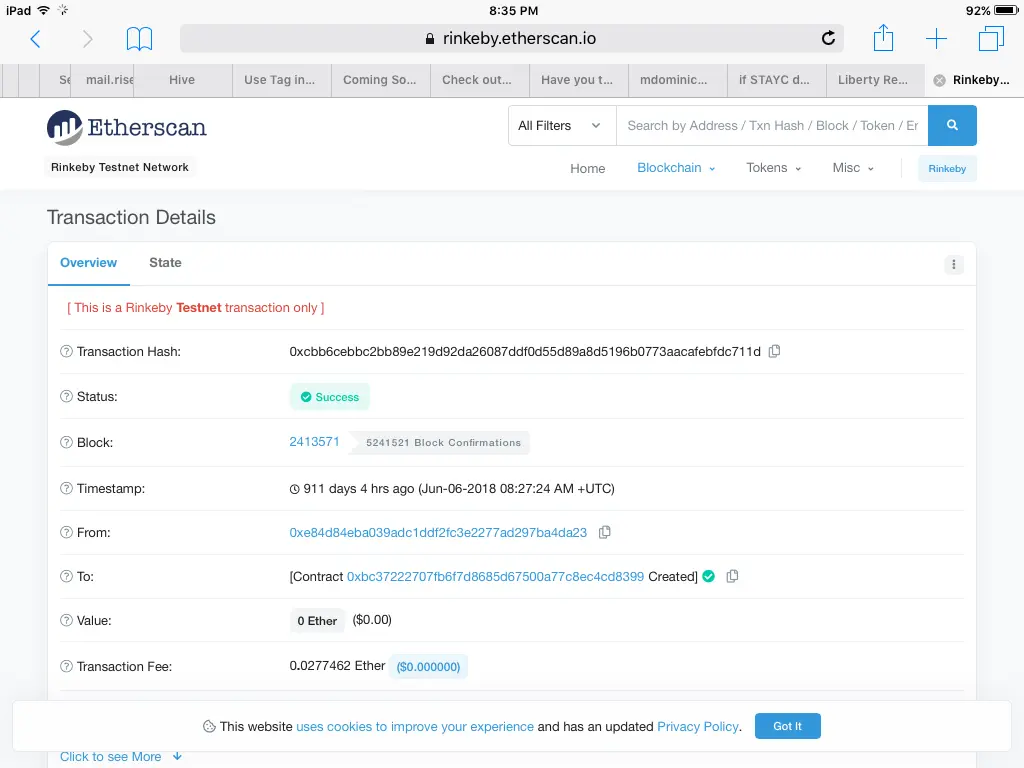Open the uses cookies to improve link
The image size is (1024, 768).
(415, 726)
